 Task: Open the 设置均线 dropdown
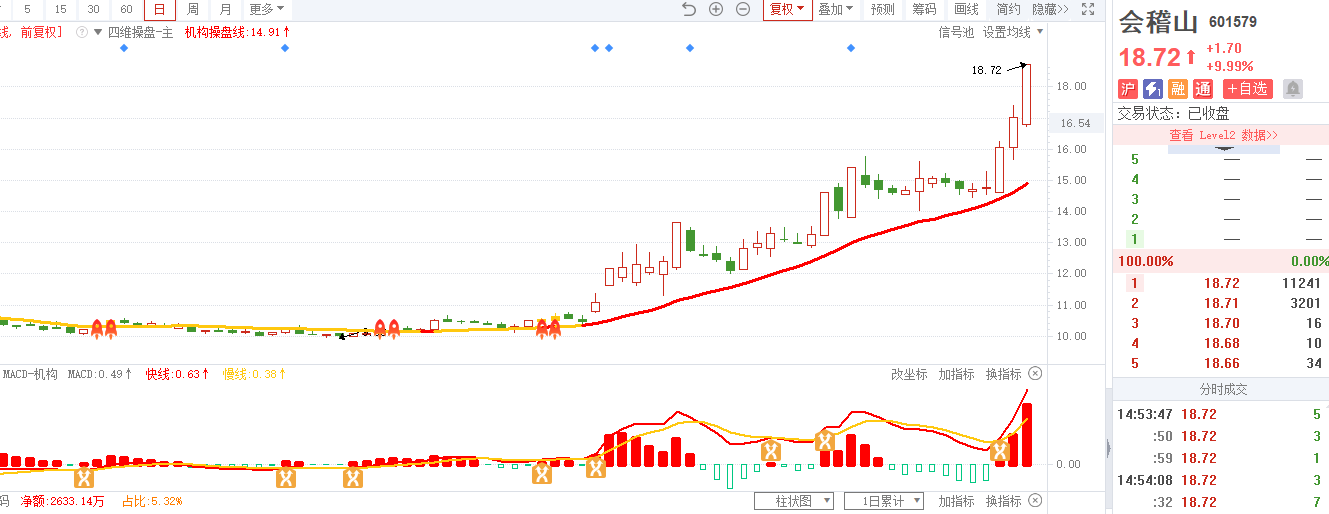point(1012,32)
